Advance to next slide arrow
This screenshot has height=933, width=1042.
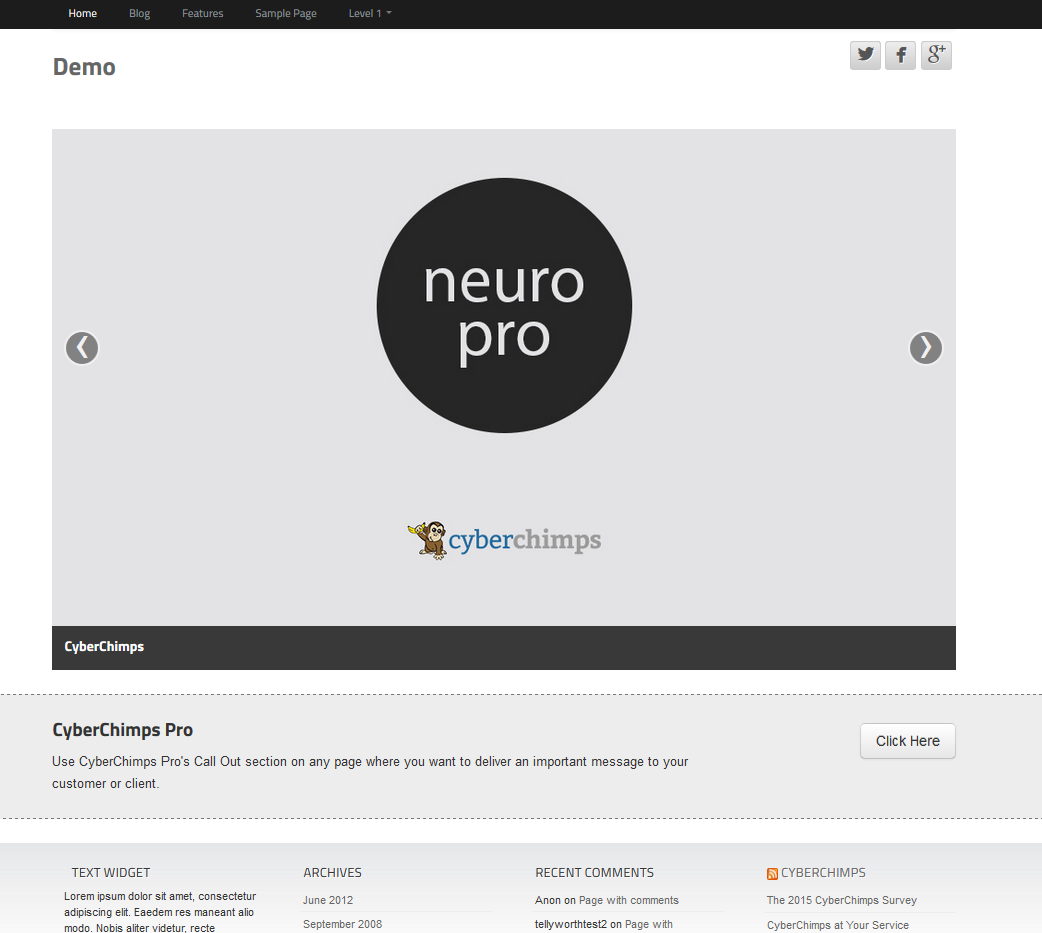(926, 348)
